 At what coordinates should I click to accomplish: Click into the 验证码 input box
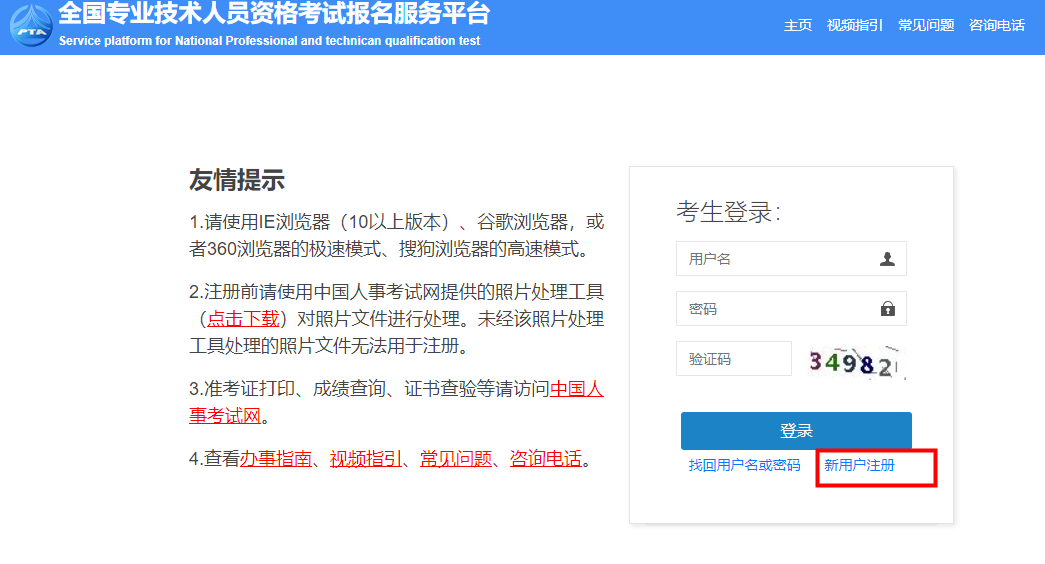[x=733, y=359]
